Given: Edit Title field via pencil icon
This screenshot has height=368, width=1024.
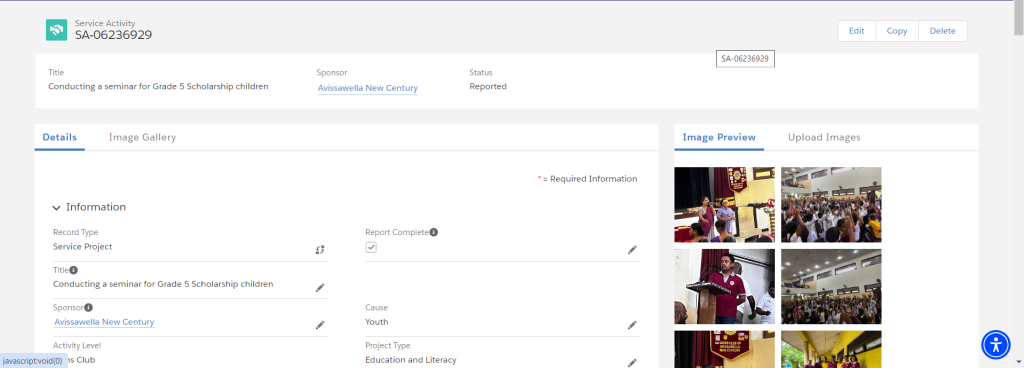Looking at the screenshot, I should coord(320,287).
